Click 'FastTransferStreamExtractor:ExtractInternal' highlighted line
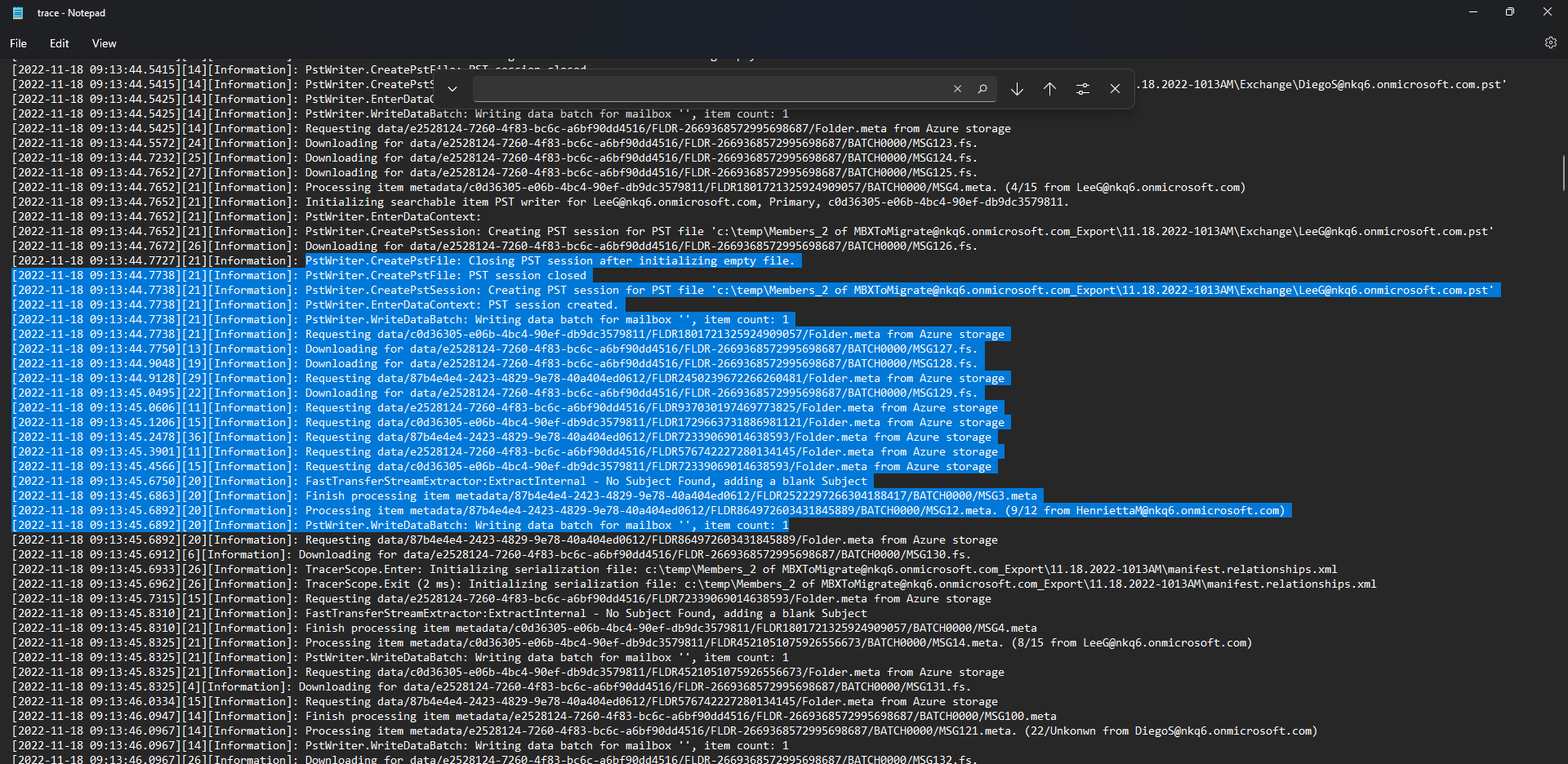 [442, 482]
